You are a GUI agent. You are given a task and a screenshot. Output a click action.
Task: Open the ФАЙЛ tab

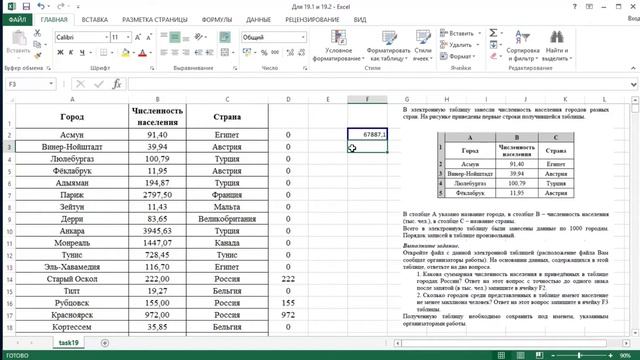coord(17,20)
